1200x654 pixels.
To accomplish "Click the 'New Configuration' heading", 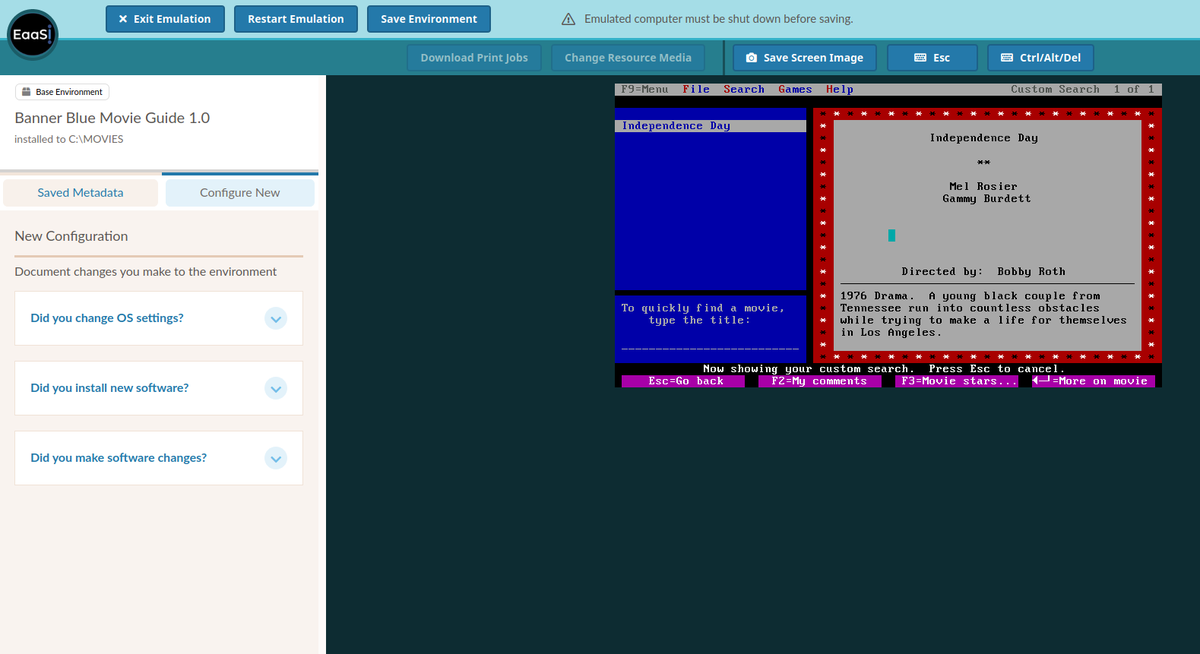I will (x=72, y=237).
